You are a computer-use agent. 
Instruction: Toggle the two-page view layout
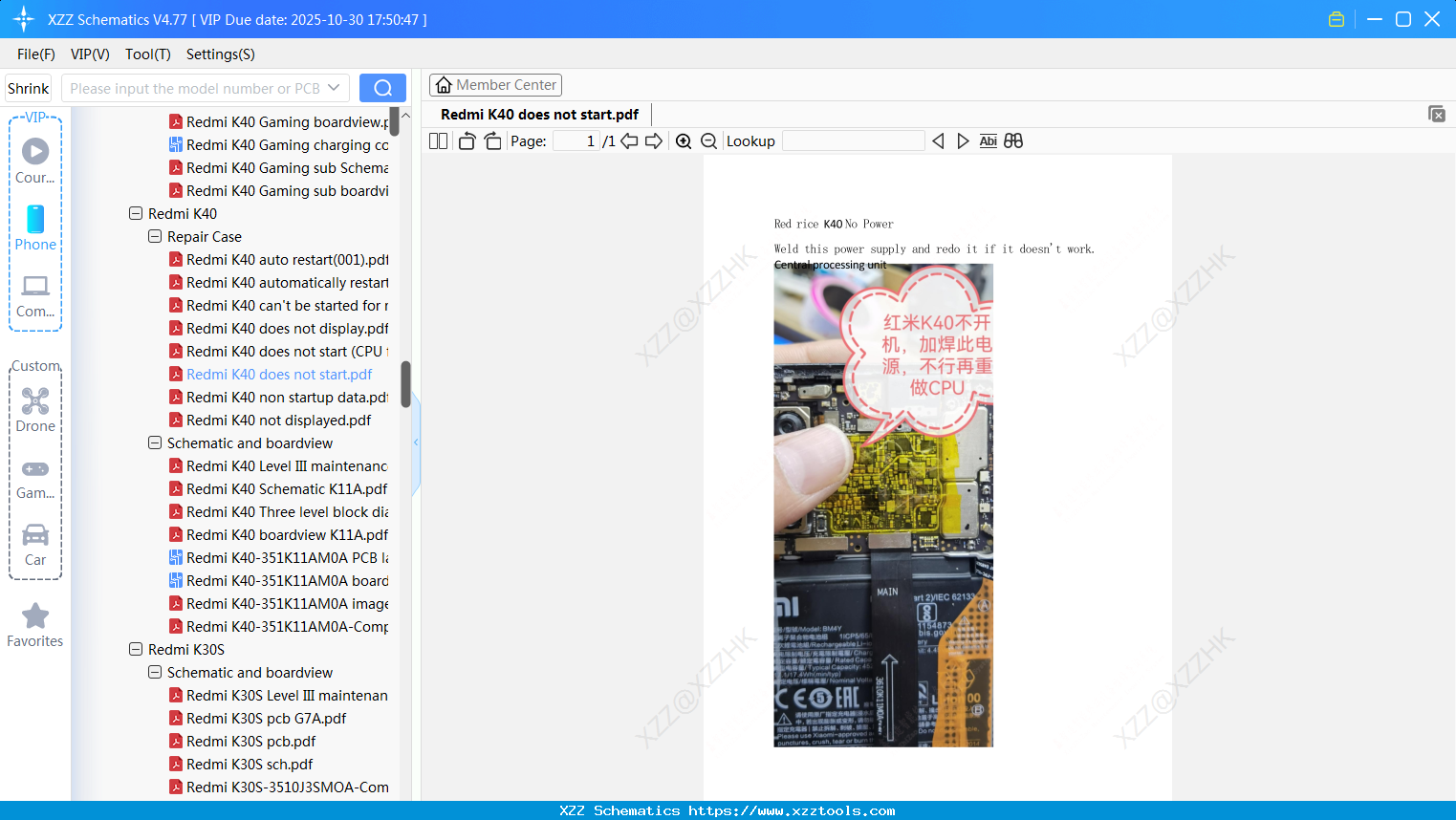coord(439,141)
